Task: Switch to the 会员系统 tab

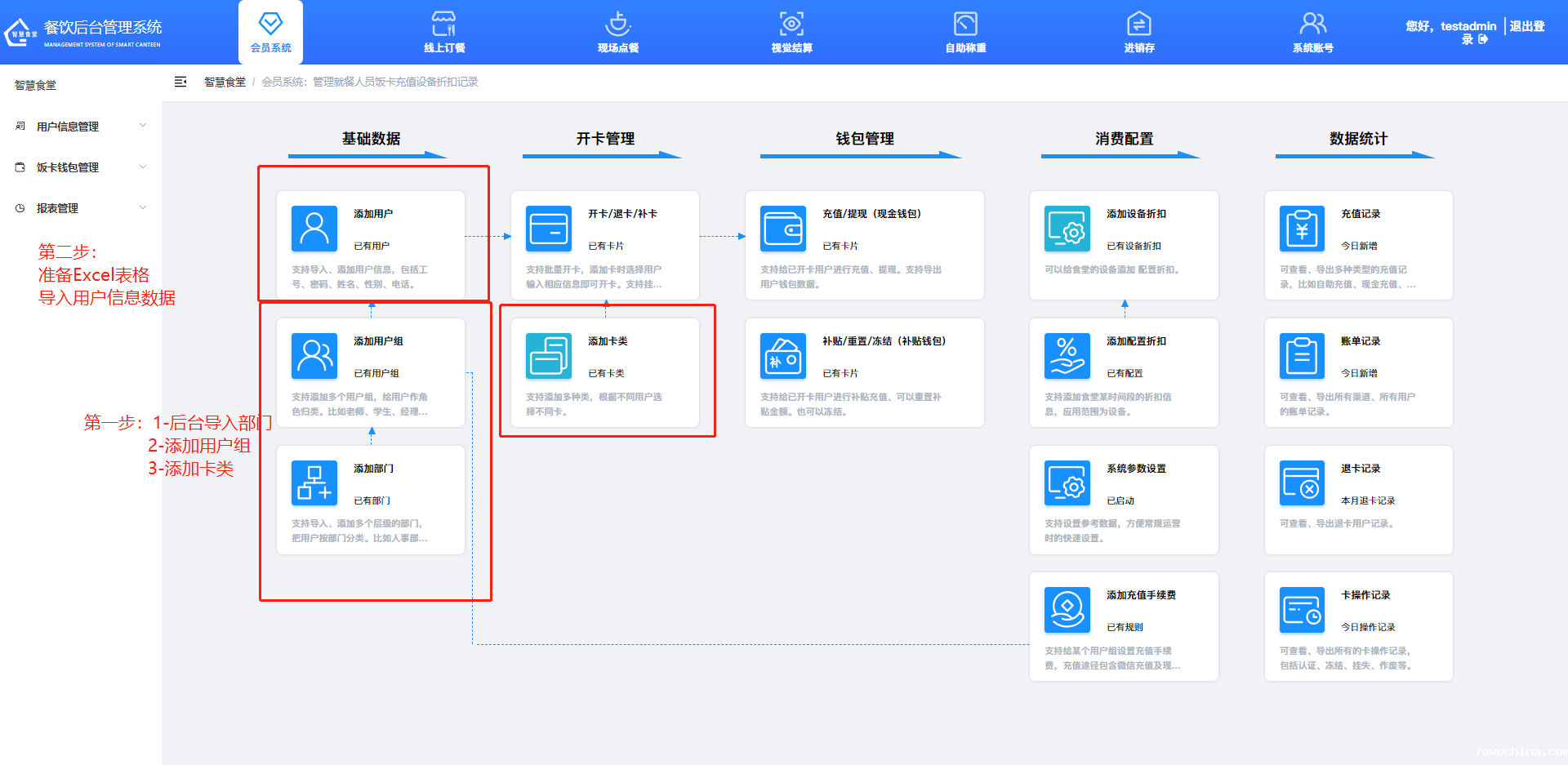Action: (270, 31)
